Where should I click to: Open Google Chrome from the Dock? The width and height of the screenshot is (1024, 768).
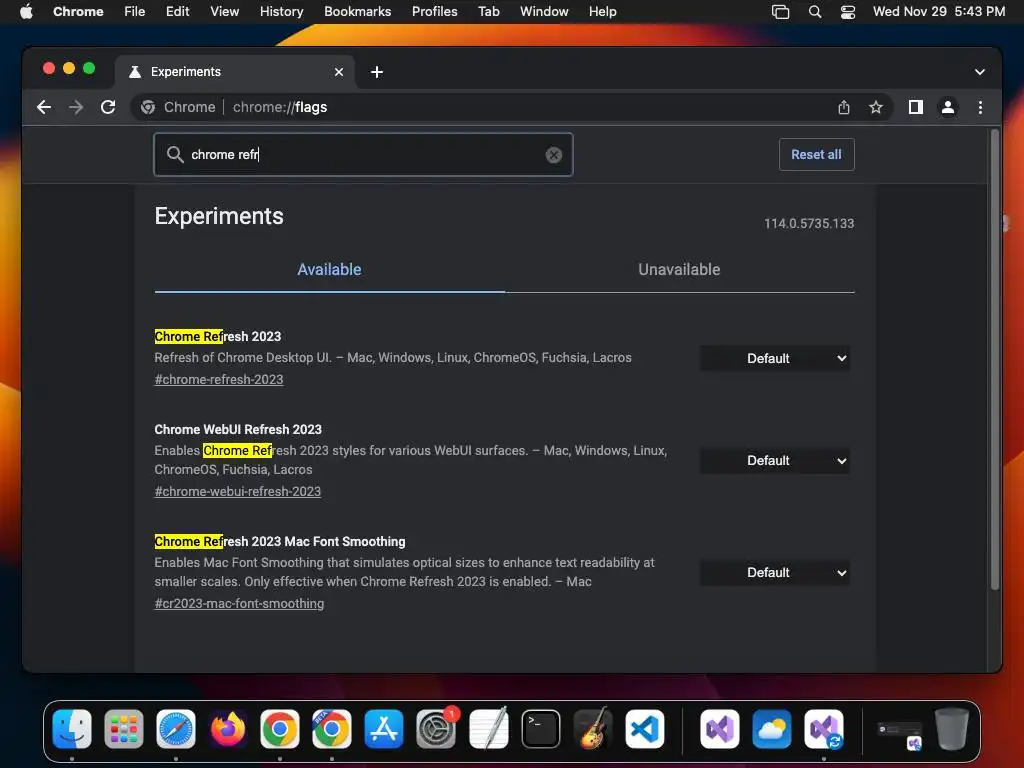click(280, 729)
